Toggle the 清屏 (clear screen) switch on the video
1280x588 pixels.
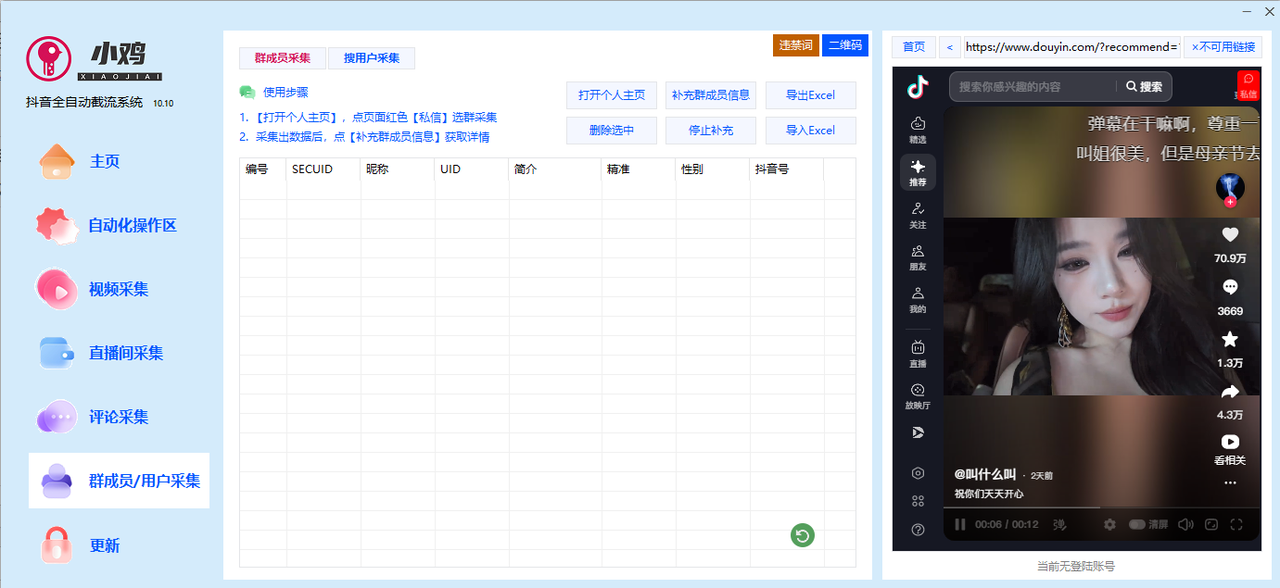1138,524
